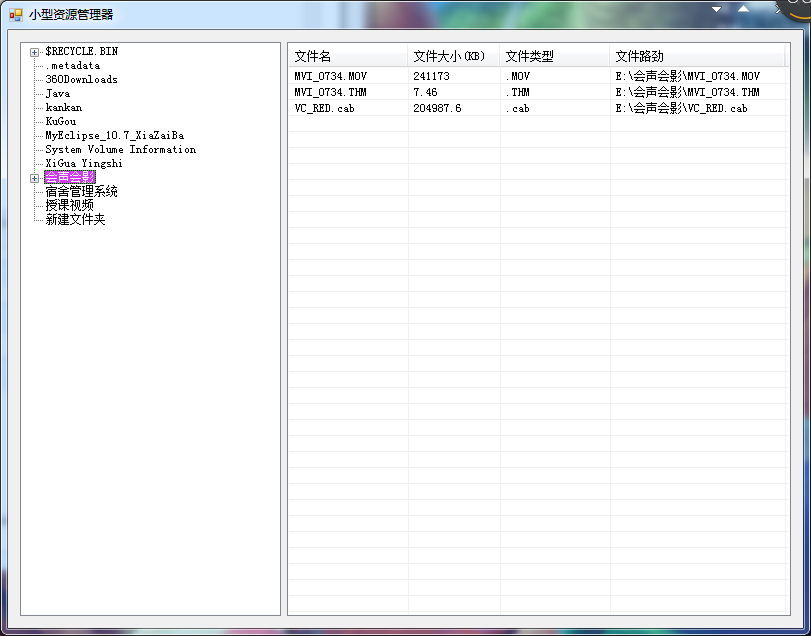811x636 pixels.
Task: Click path E:\会声会影\MVI_0734.MOV
Action: pos(687,76)
